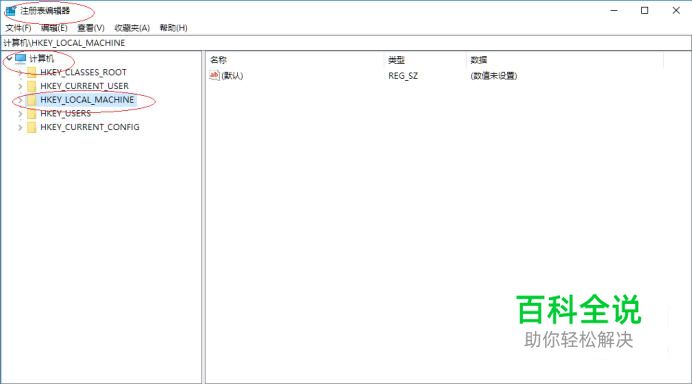Open the 帮助(H) menu
The width and height of the screenshot is (692, 384).
[x=173, y=28]
